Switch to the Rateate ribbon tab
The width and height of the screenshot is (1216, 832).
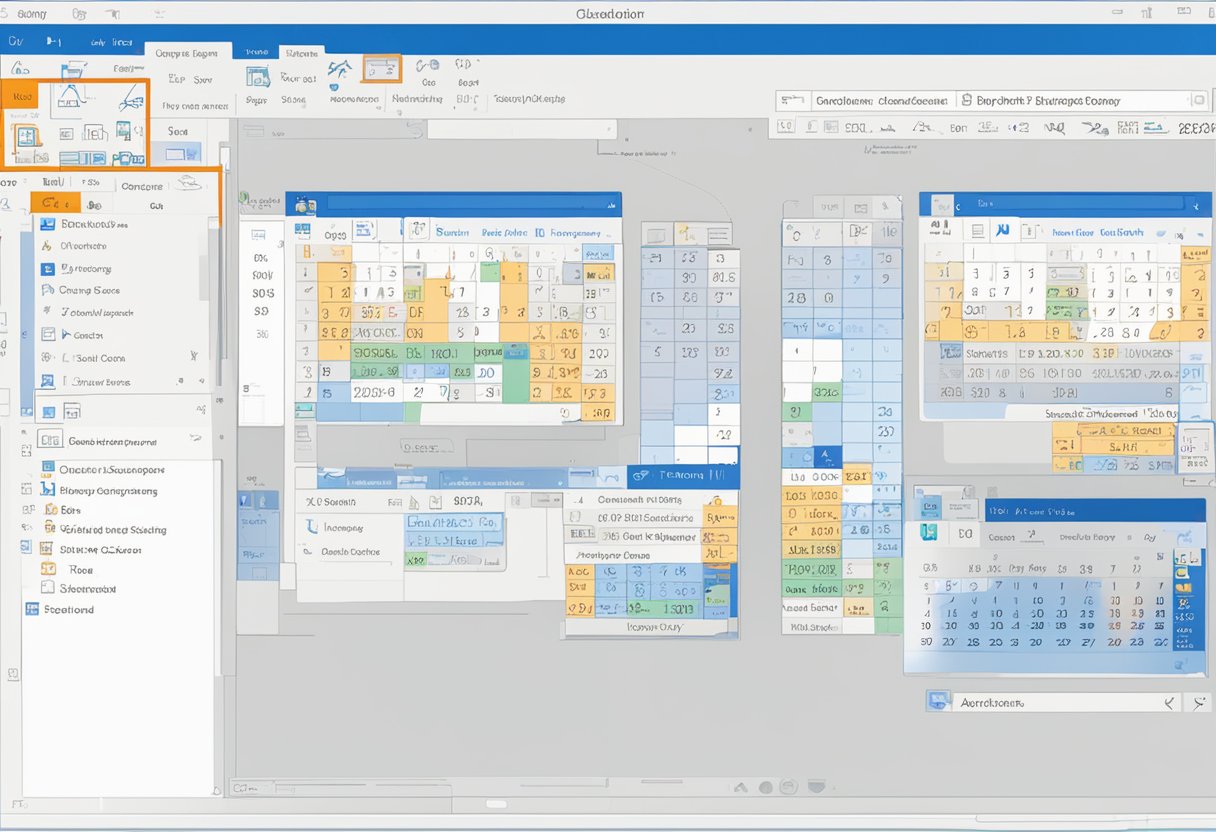pyautogui.click(x=301, y=52)
